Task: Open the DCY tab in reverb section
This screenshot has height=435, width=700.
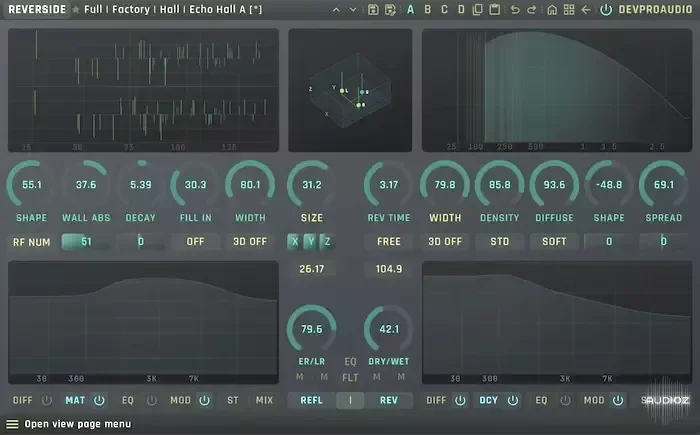Action: (x=488, y=401)
